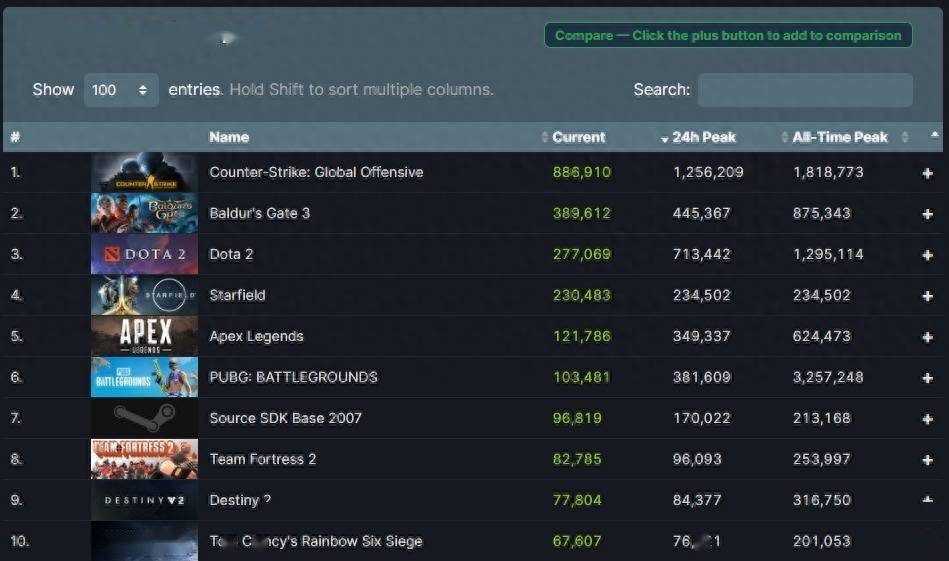Click all-time peak value 3,257,248
The width and height of the screenshot is (949, 561).
tap(828, 377)
